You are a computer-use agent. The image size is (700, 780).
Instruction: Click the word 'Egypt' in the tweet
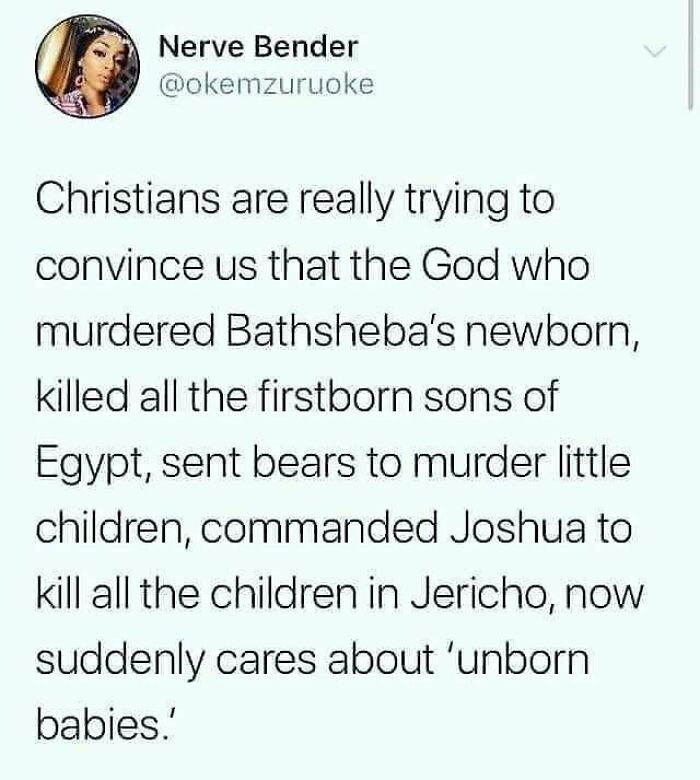tap(90, 465)
